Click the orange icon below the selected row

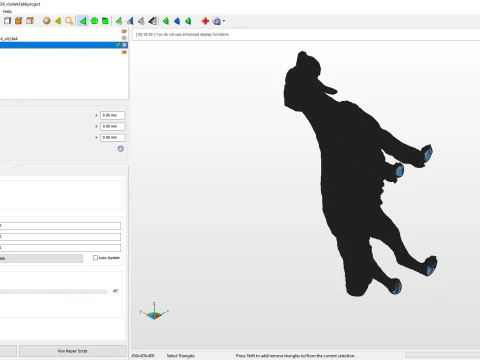124,52
